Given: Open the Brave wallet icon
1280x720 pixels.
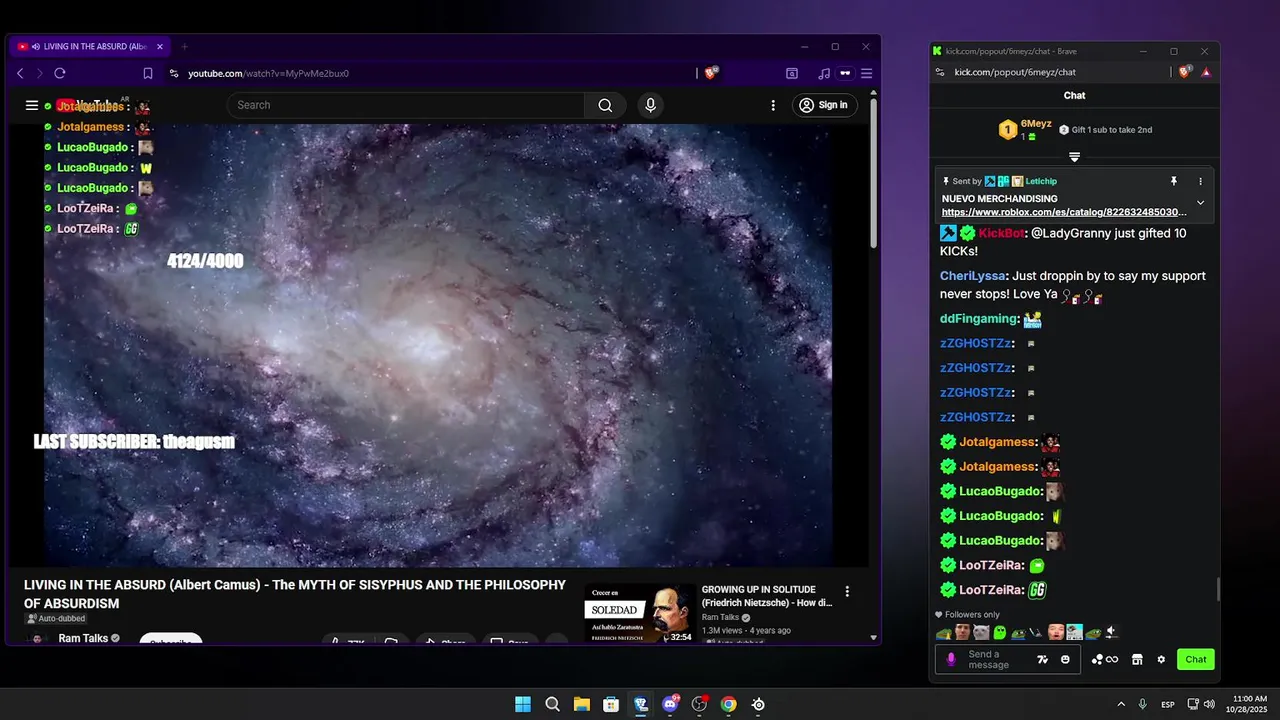Looking at the screenshot, I should (845, 73).
